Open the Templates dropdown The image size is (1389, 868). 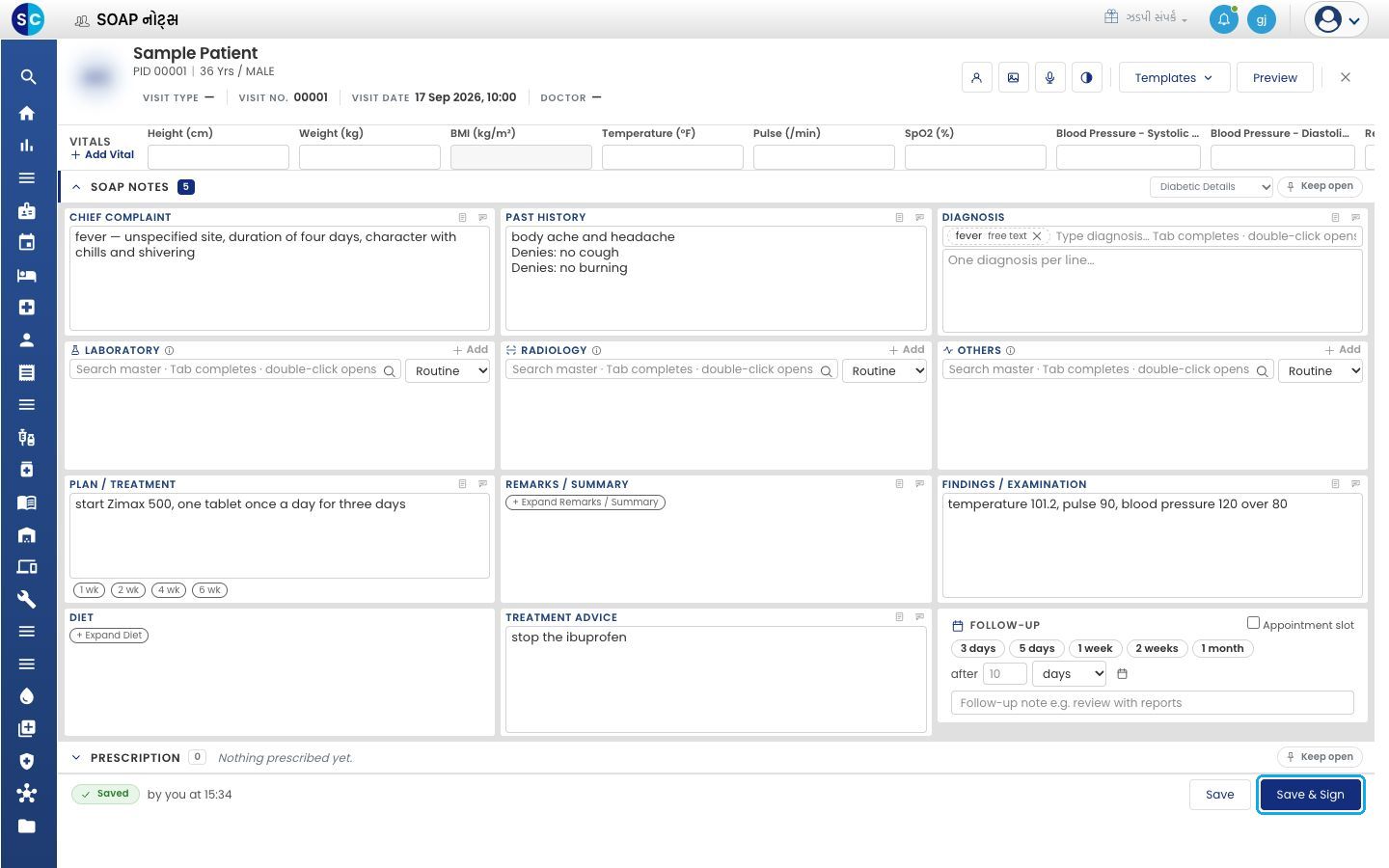(x=1174, y=78)
